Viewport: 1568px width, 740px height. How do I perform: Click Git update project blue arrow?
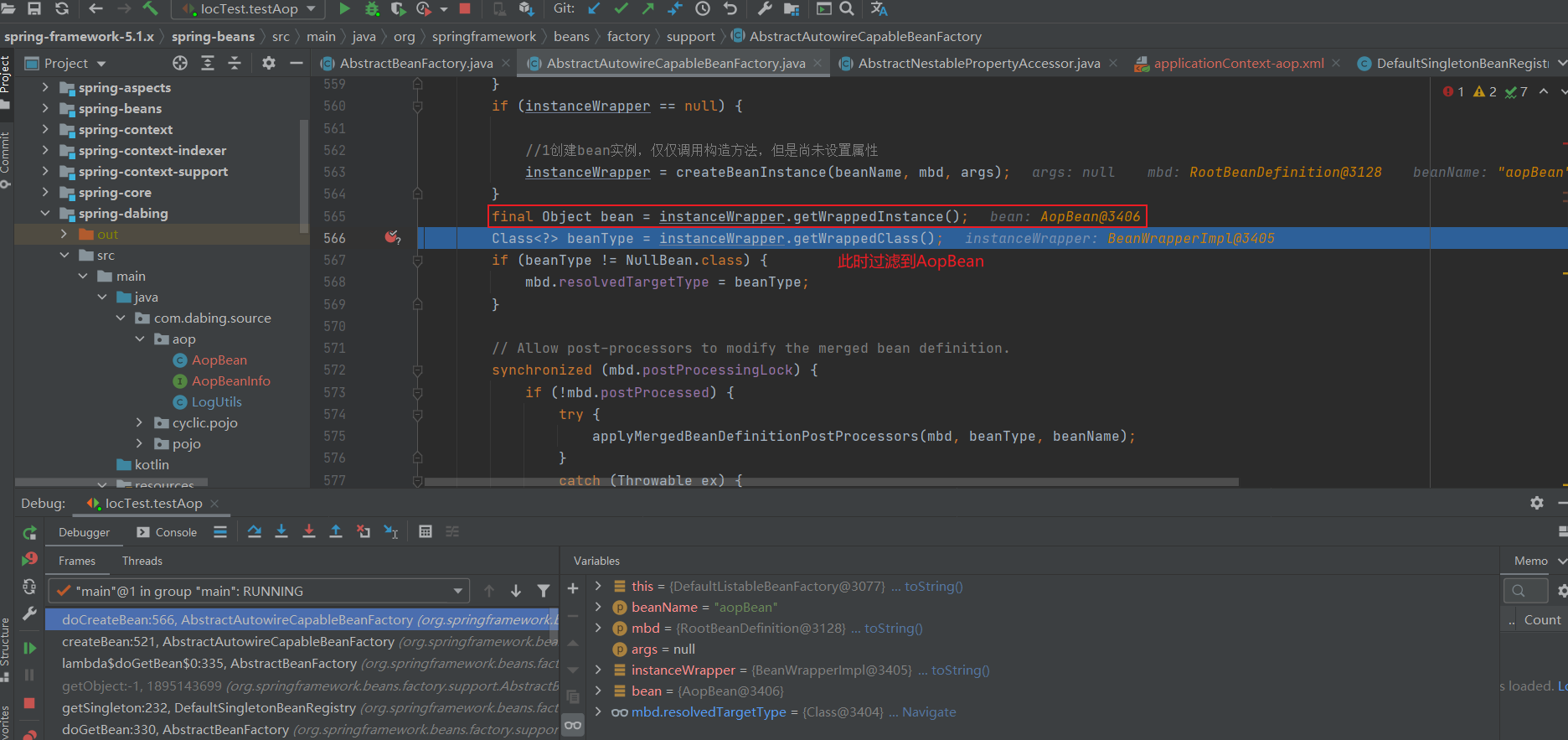594,8
